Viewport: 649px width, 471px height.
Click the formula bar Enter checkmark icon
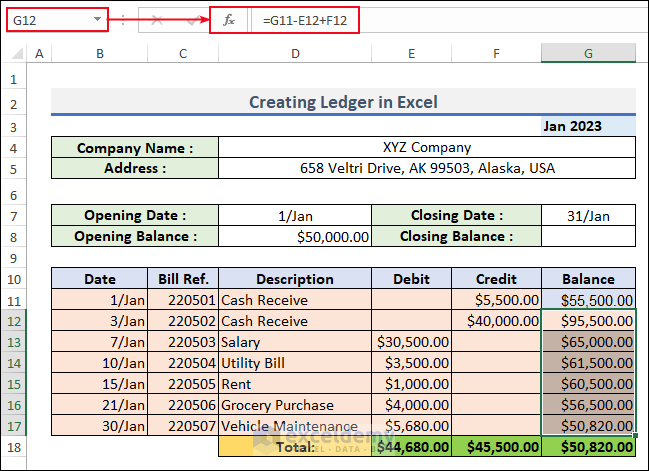pos(193,20)
